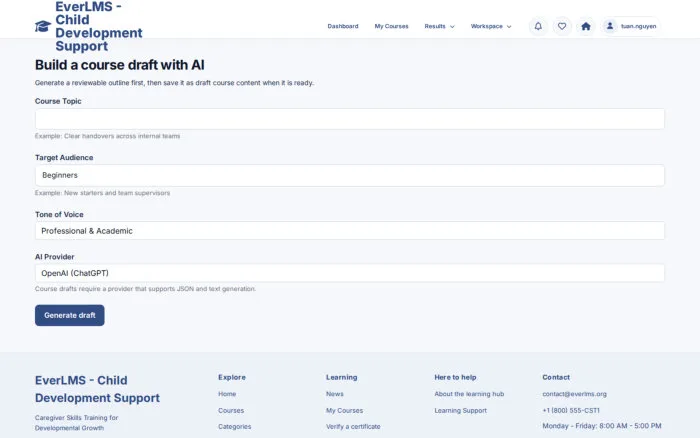700x438 pixels.
Task: Open the footer My Courses link
Action: 344,410
